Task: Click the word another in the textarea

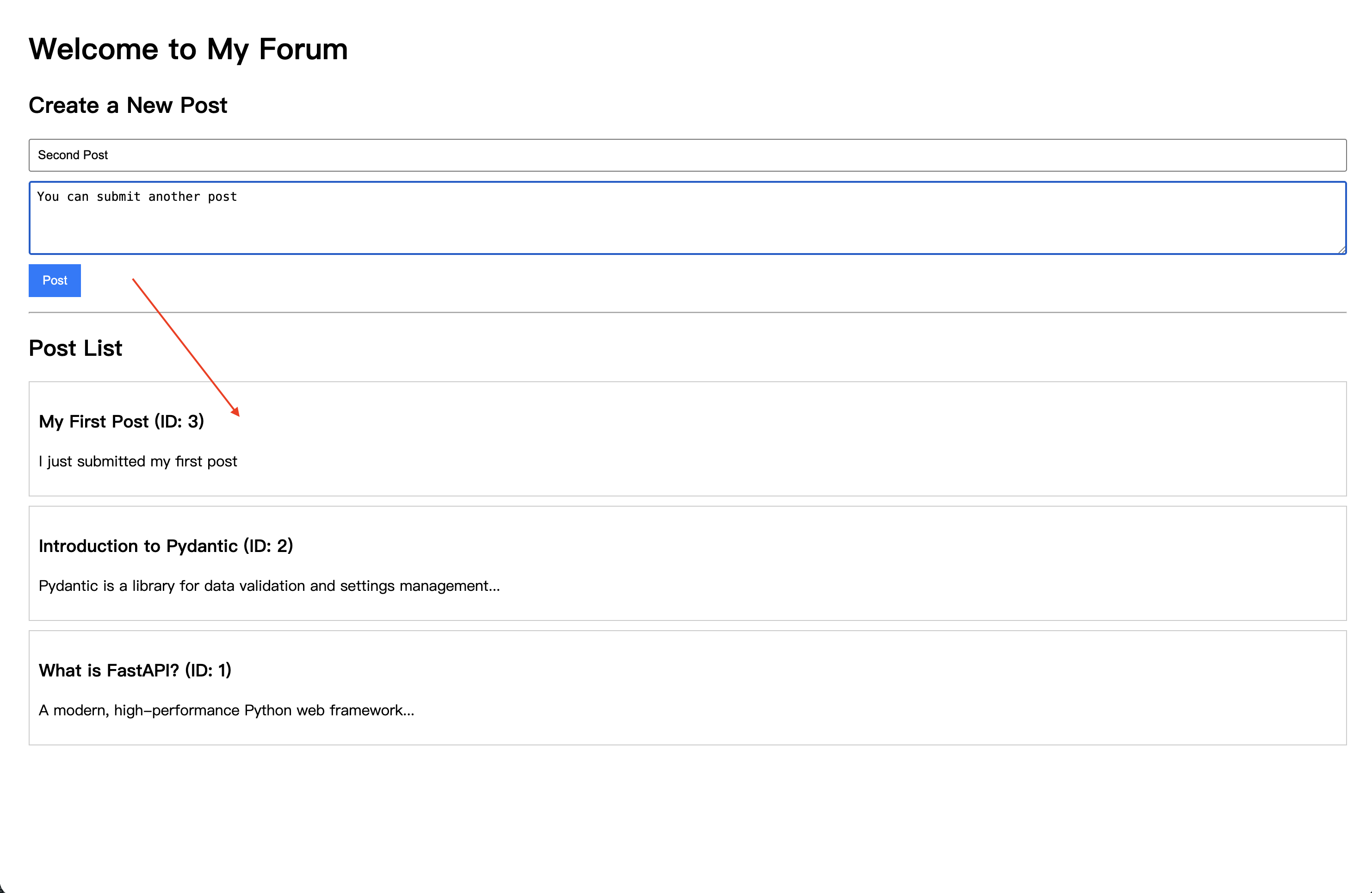Action: [174, 197]
